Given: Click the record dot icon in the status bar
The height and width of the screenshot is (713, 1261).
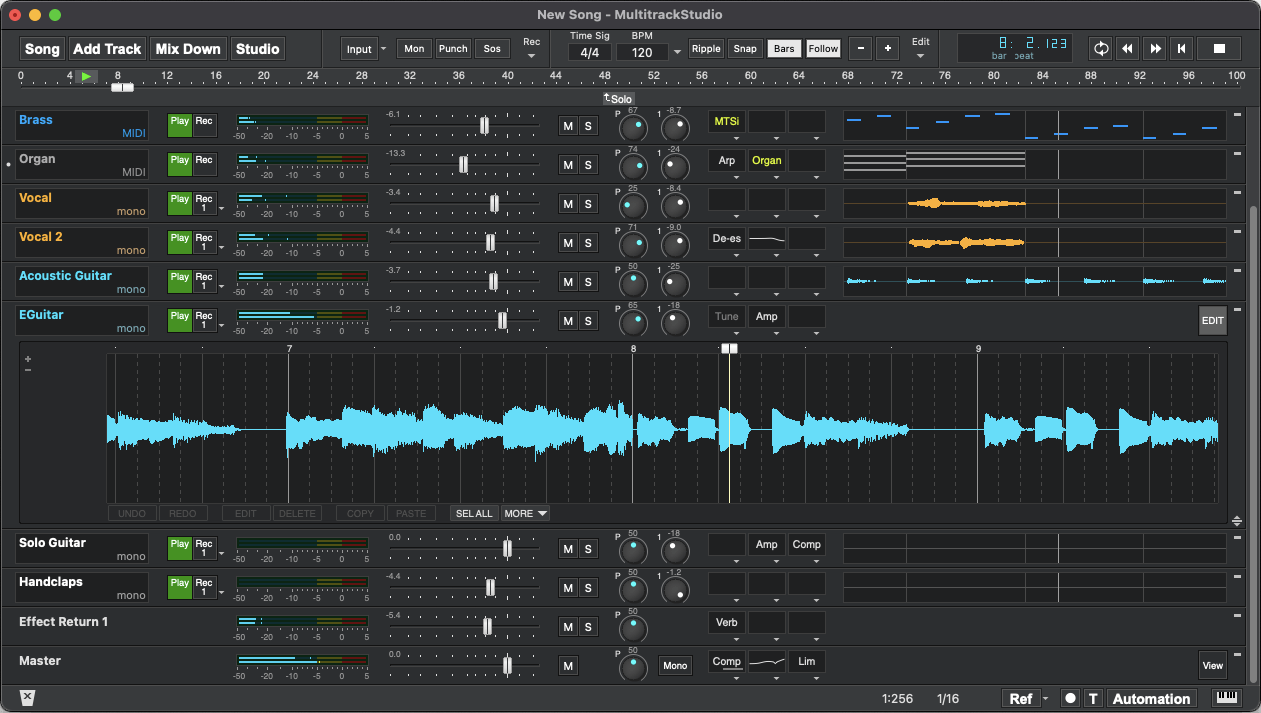Looking at the screenshot, I should coord(1070,698).
